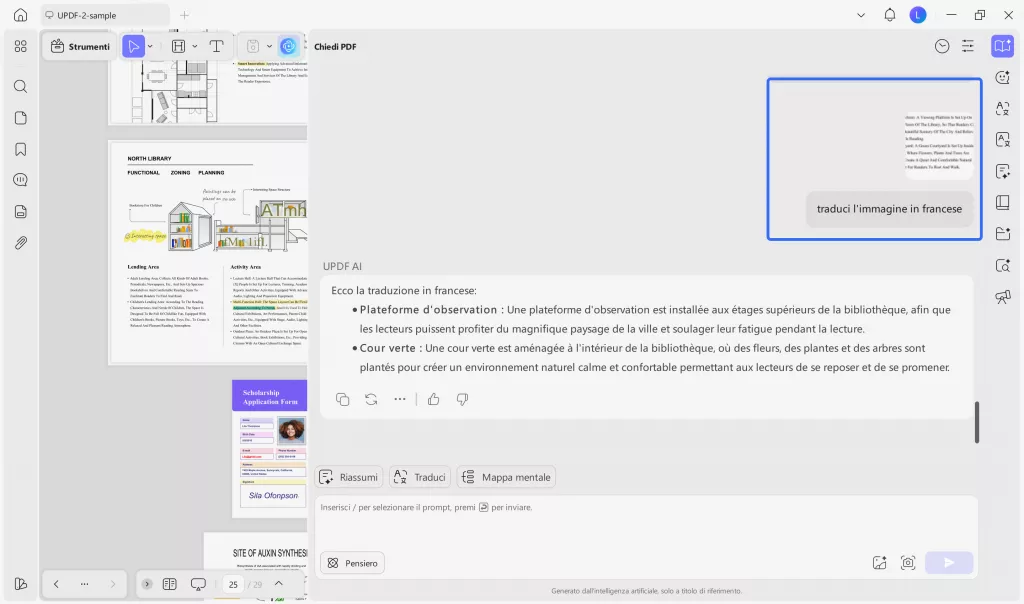Add a new tab with plus button

point(184,15)
